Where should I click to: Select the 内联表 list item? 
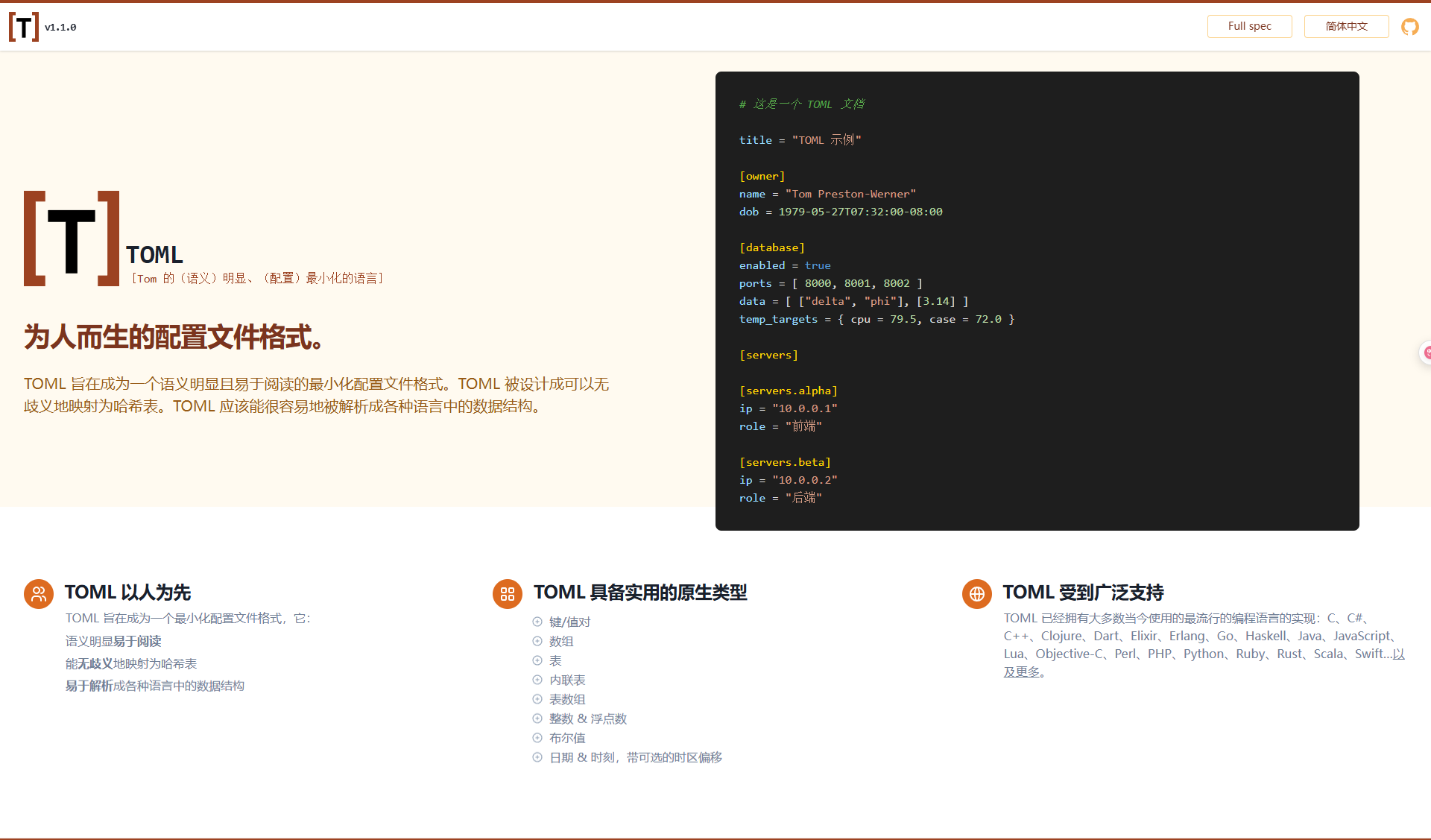pos(567,680)
